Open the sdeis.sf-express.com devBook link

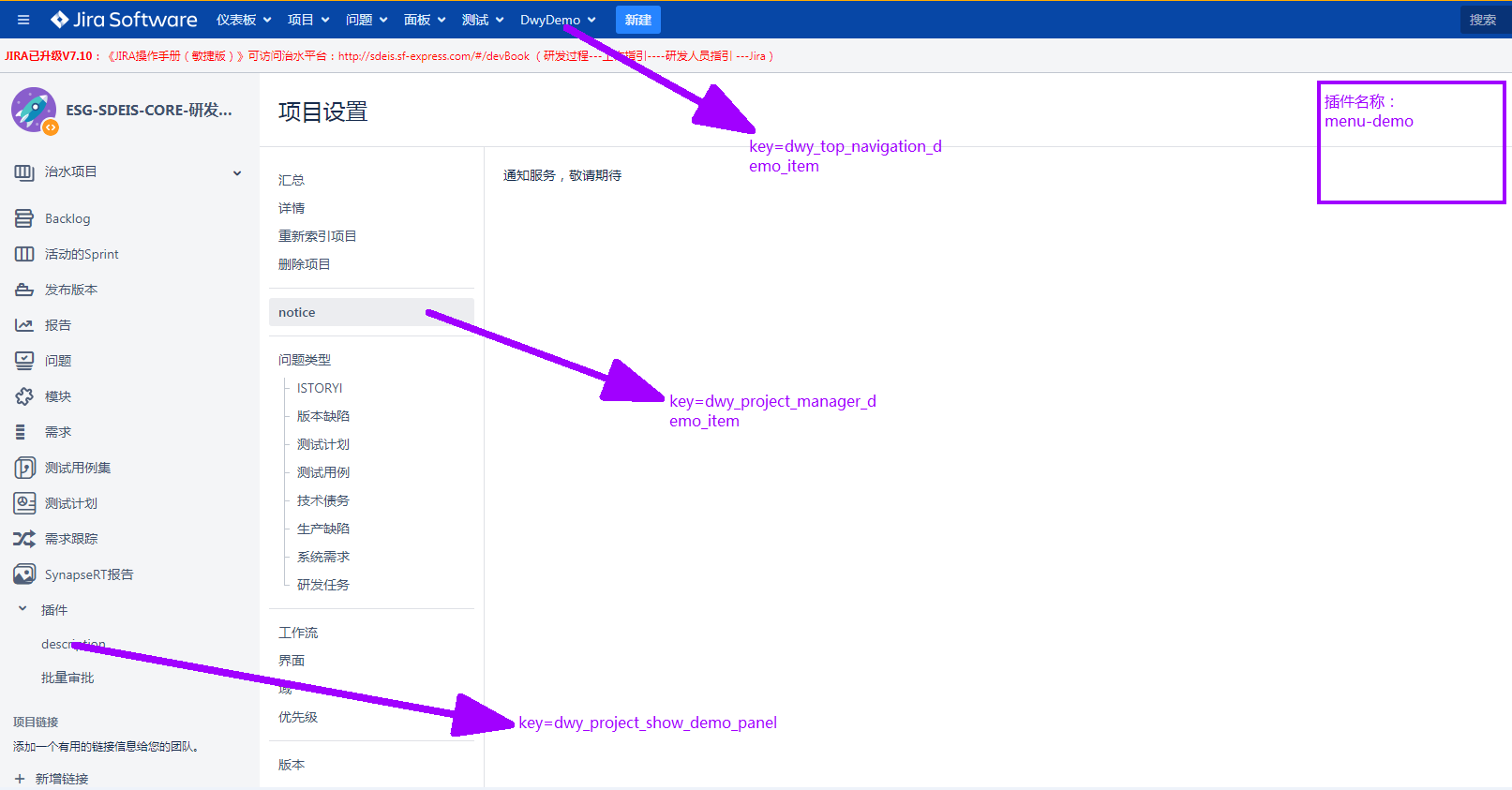tap(434, 56)
